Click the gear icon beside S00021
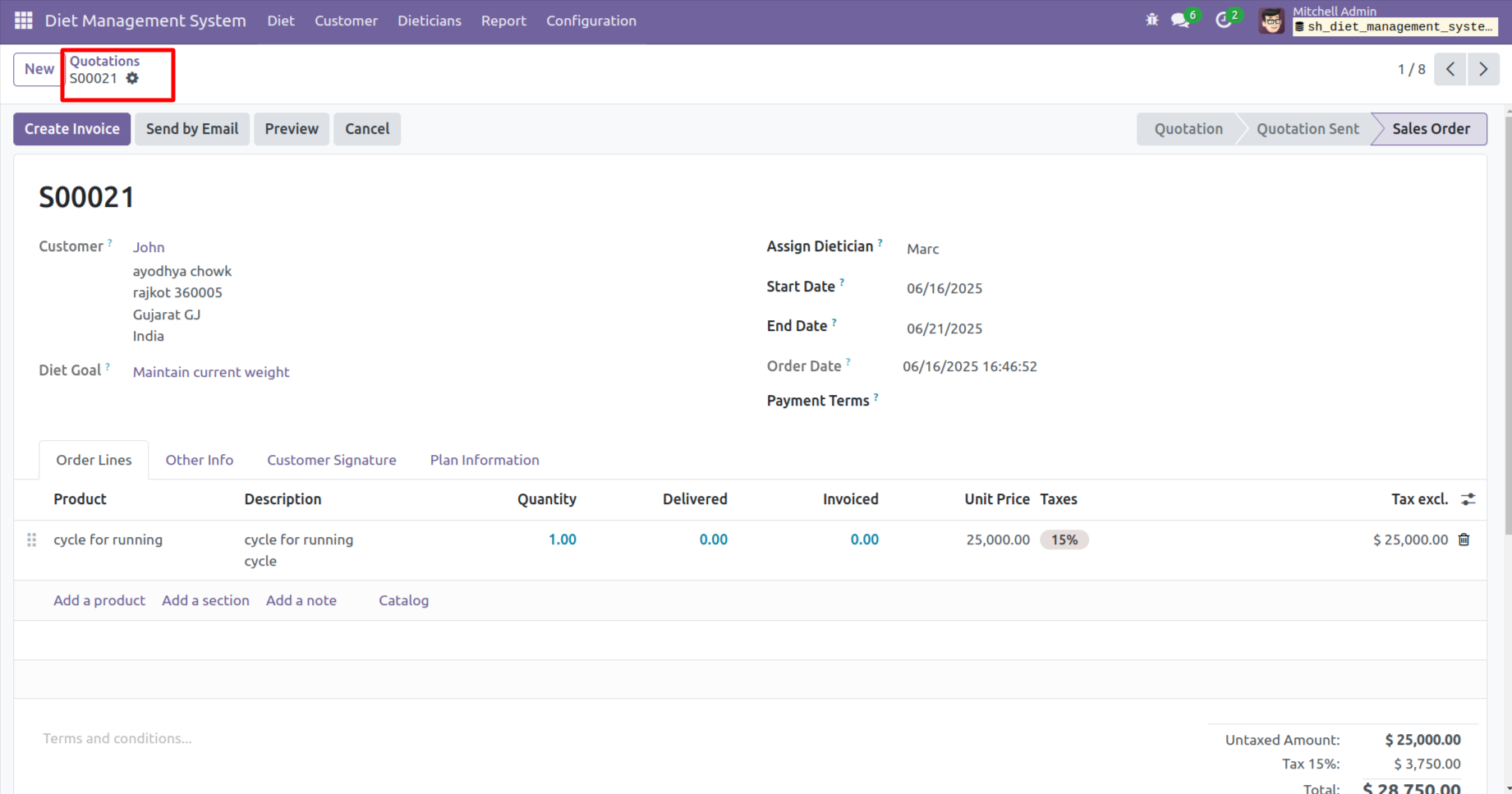 tap(132, 79)
